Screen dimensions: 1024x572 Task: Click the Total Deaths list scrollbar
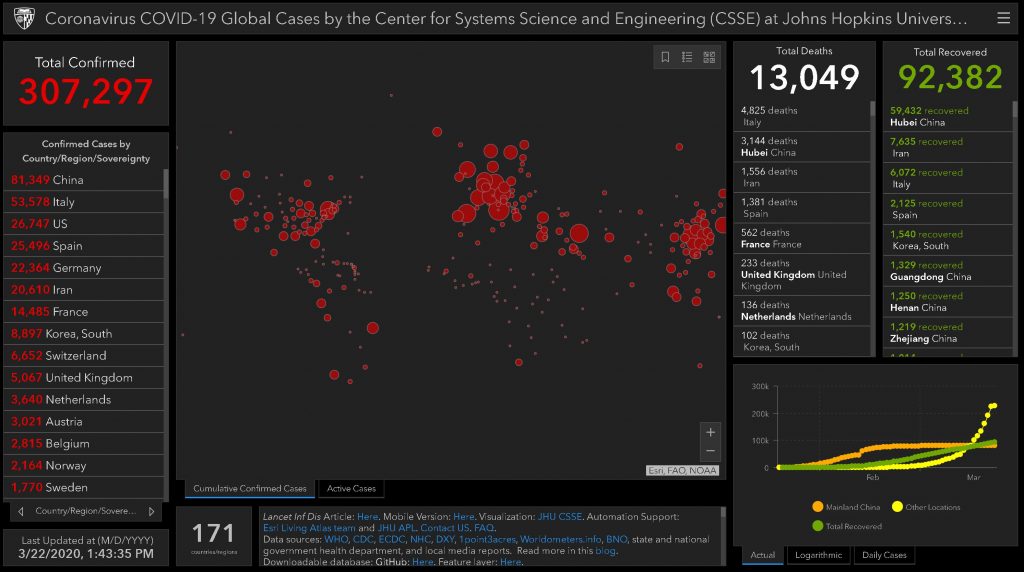coord(872,108)
